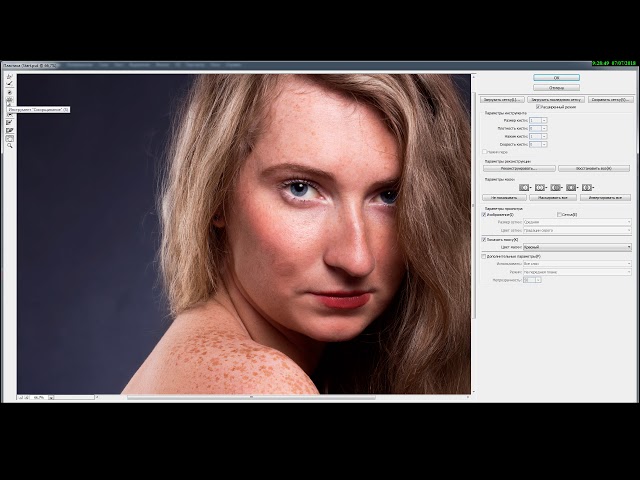Screen dimensions: 640x480
Task: Click the Add to Selection mask icon
Action: click(x=540, y=187)
